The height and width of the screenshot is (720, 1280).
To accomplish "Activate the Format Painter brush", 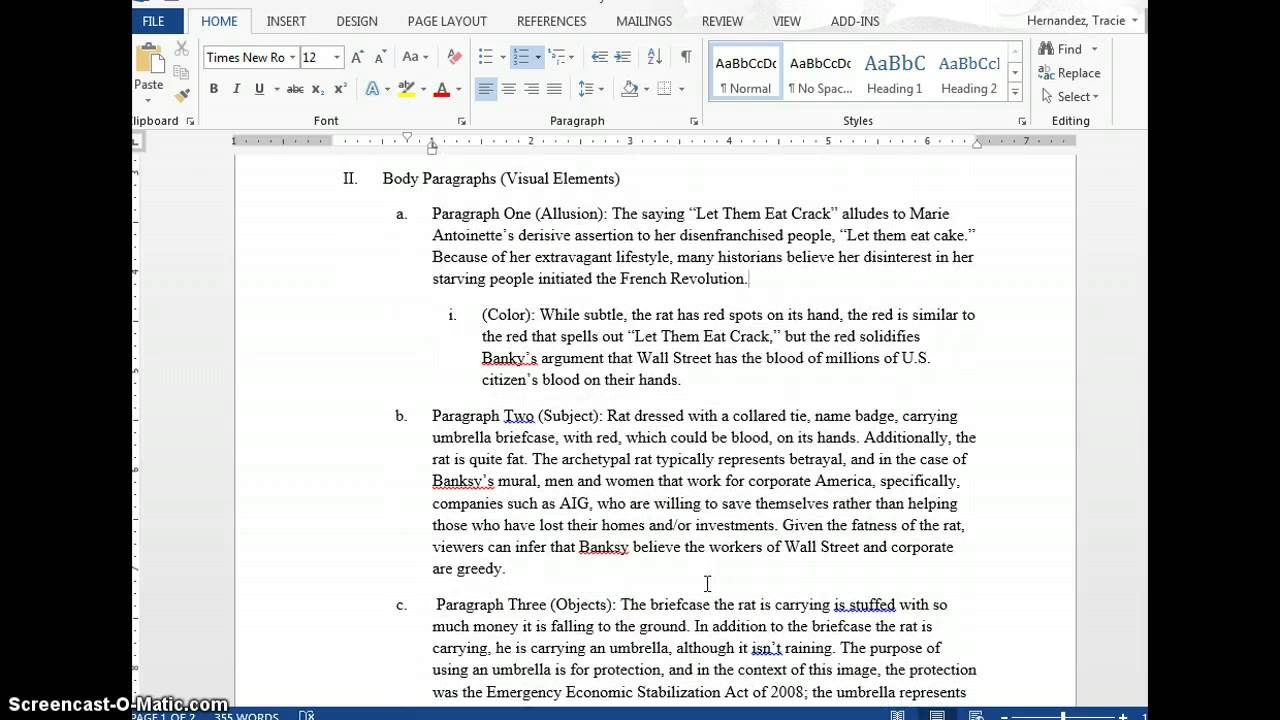I will click(x=182, y=96).
